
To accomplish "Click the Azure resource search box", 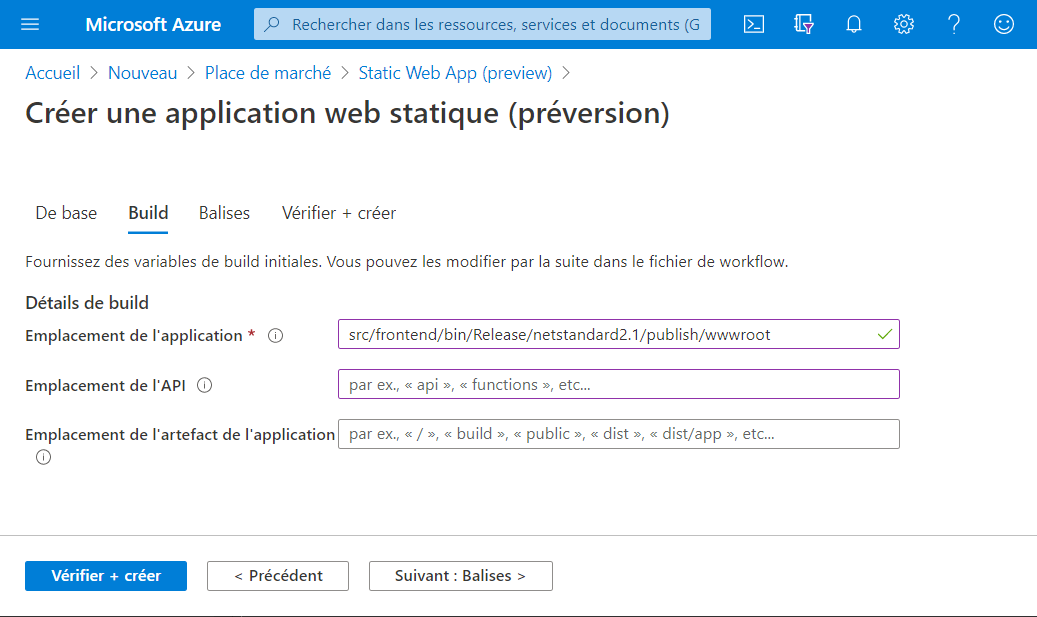I will coord(483,24).
